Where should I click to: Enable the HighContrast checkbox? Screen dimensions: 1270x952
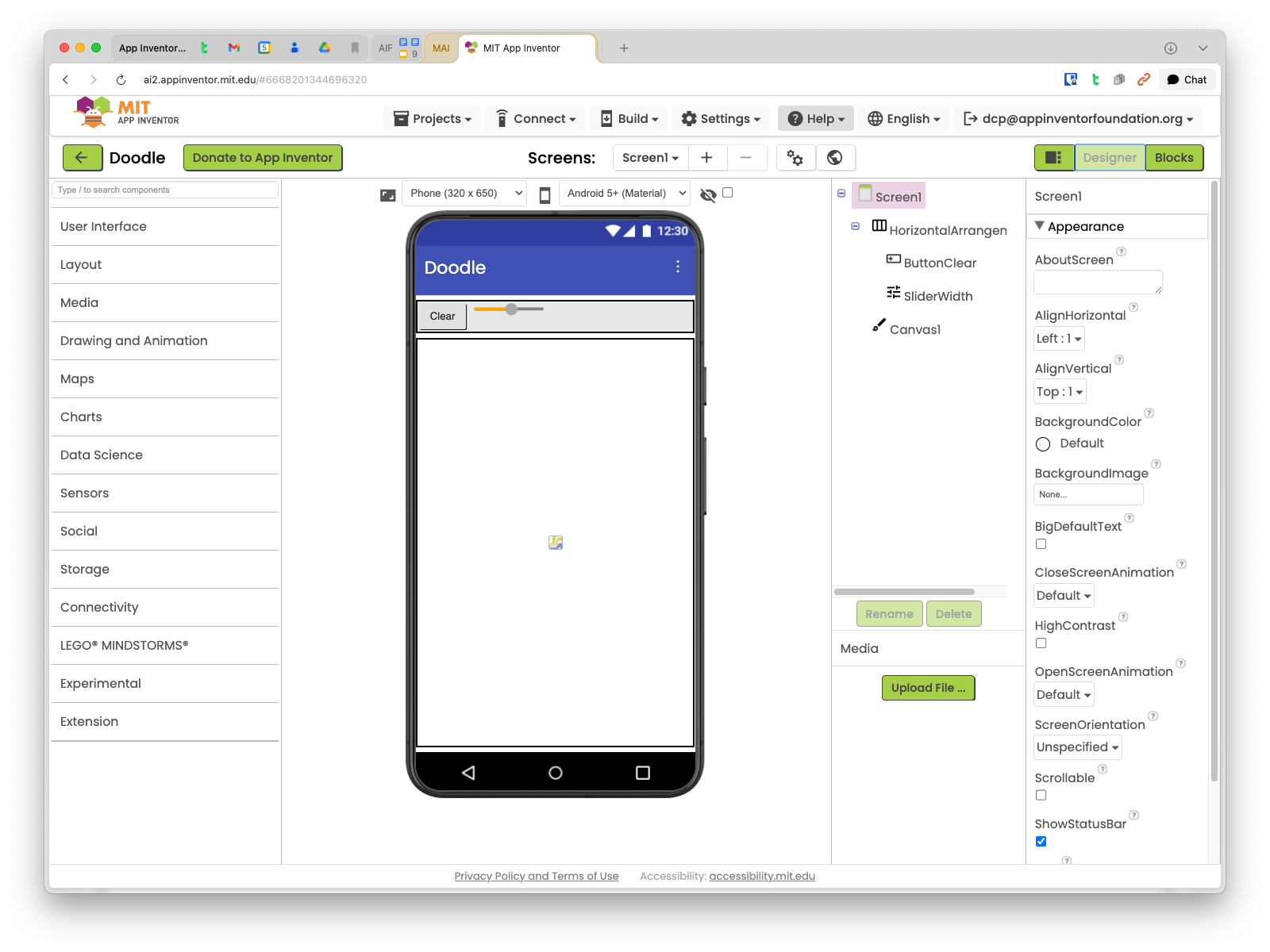1041,643
